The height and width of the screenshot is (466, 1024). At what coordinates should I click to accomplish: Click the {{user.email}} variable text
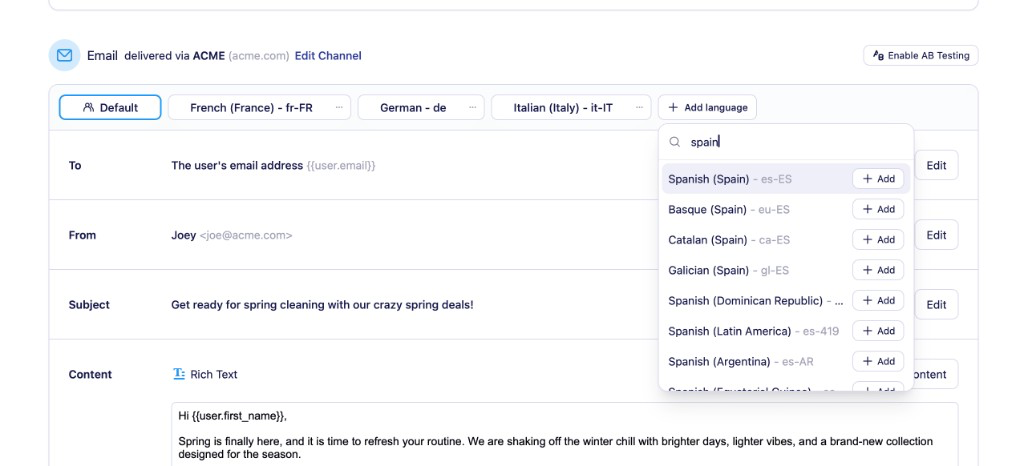pyautogui.click(x=341, y=166)
